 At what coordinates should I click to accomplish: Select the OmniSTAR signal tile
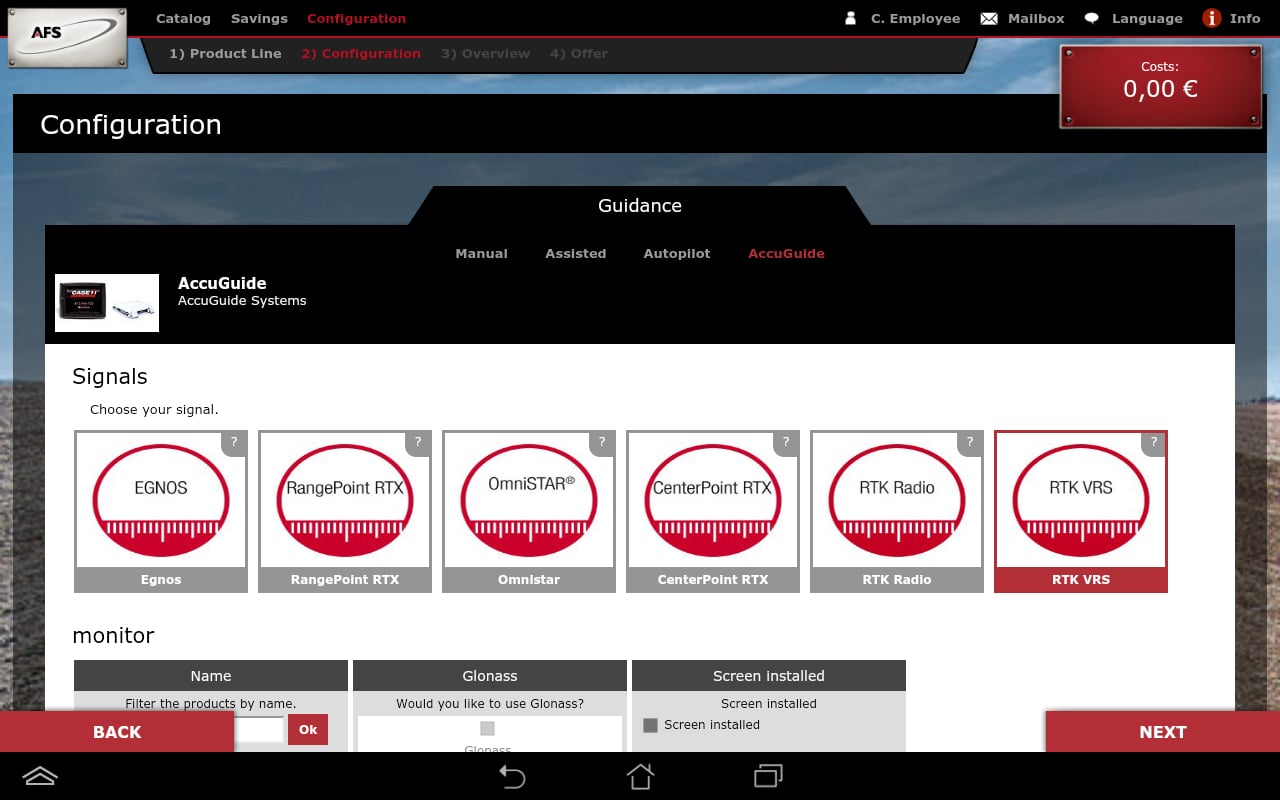coord(529,511)
